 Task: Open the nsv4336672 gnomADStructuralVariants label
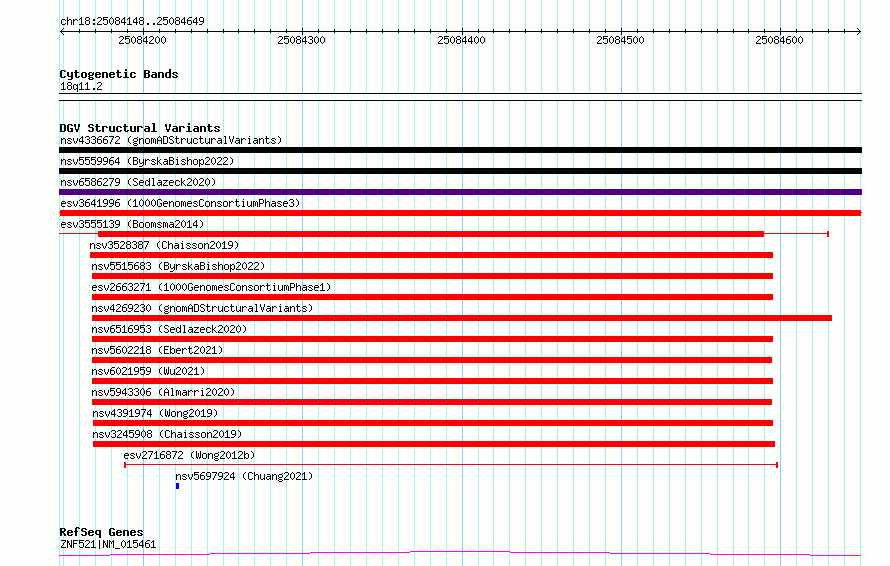click(x=171, y=140)
